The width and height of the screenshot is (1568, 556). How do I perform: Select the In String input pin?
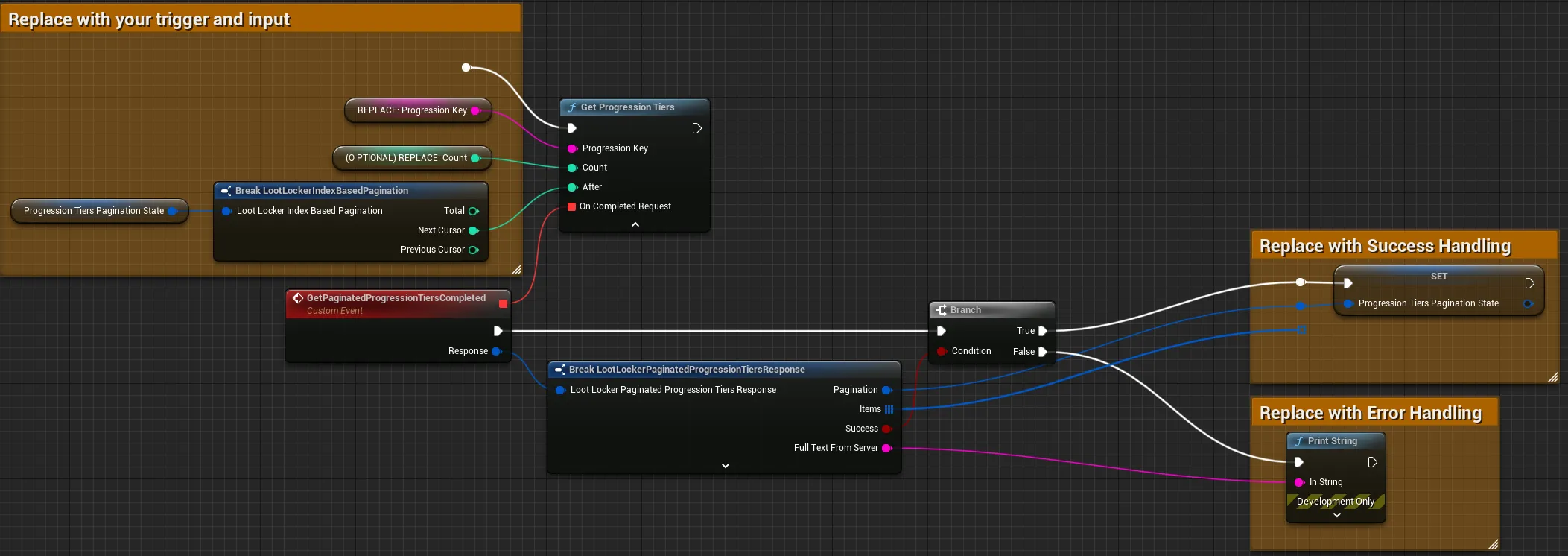coord(1299,482)
